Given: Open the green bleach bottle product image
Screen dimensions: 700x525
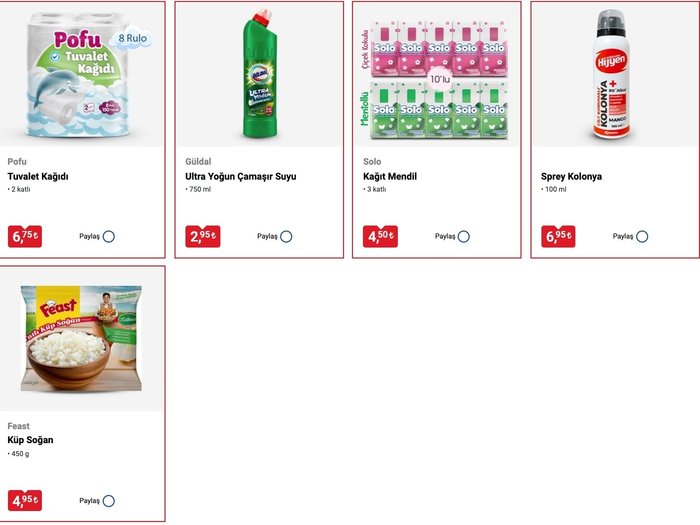Looking at the screenshot, I should coord(259,74).
